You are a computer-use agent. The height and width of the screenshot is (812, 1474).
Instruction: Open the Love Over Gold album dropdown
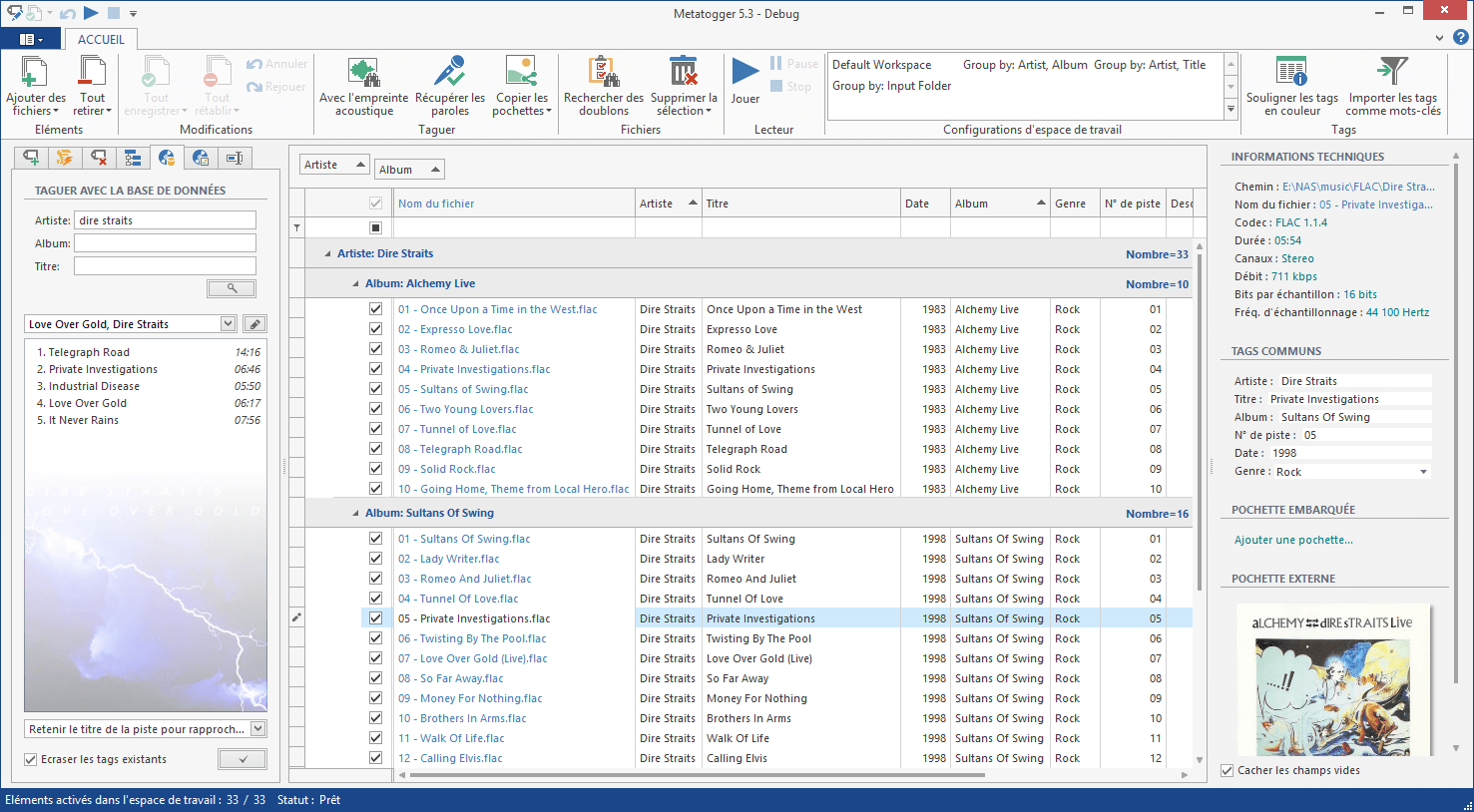point(229,324)
